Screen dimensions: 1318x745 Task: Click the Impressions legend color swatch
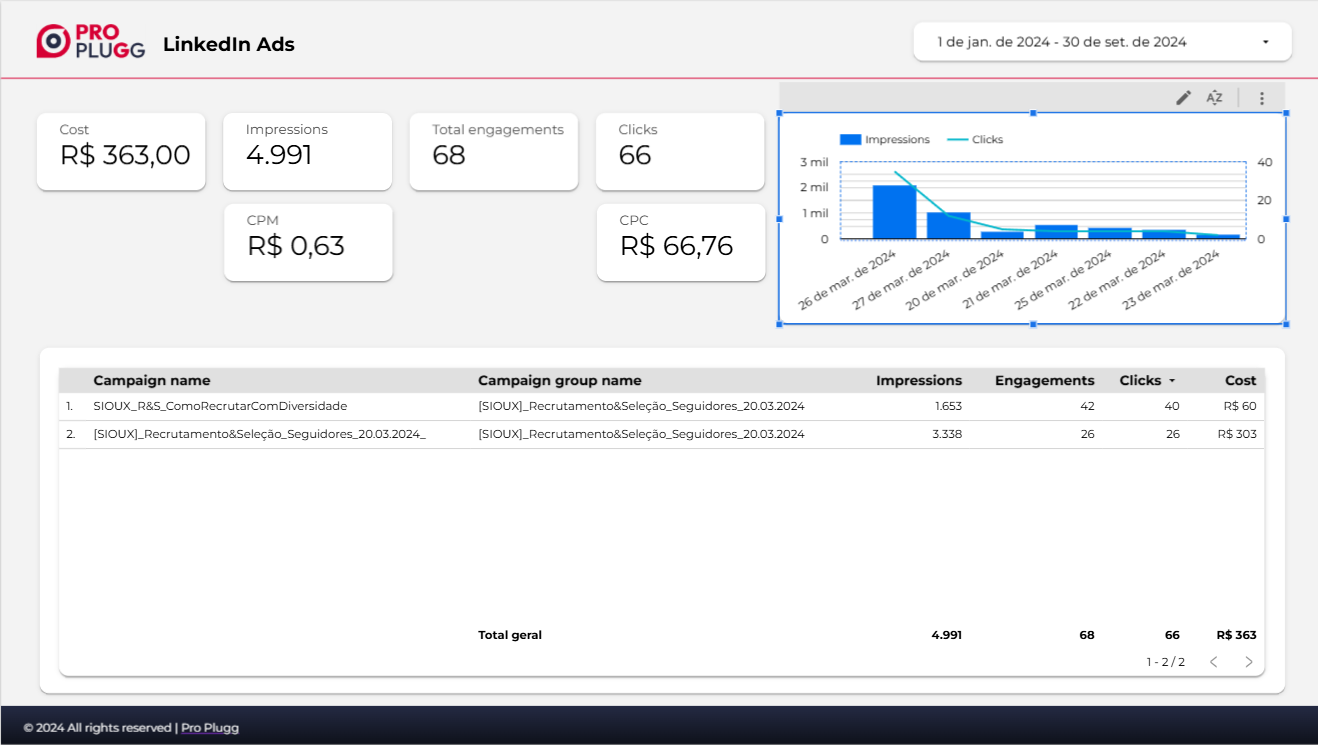(850, 140)
